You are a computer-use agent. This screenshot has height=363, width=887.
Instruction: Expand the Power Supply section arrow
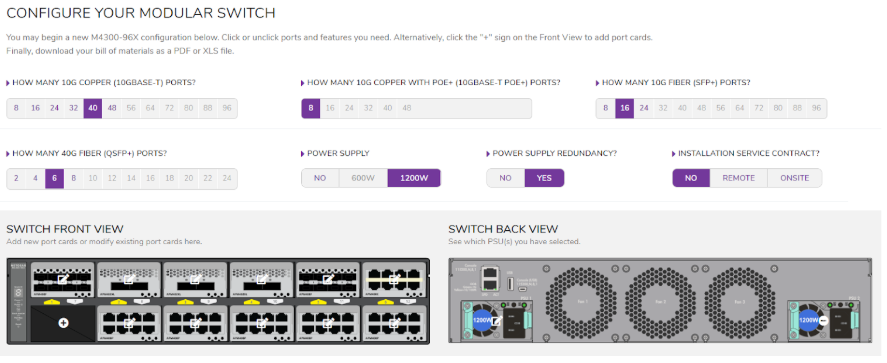pos(303,154)
